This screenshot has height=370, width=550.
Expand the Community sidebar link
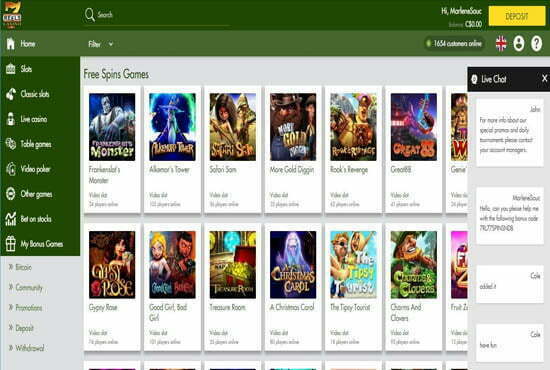pos(26,288)
